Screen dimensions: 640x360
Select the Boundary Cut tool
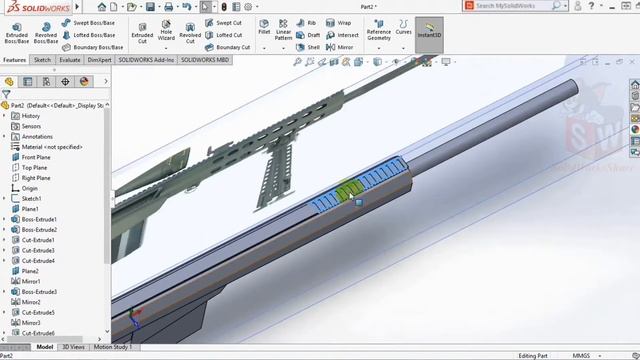tap(227, 47)
